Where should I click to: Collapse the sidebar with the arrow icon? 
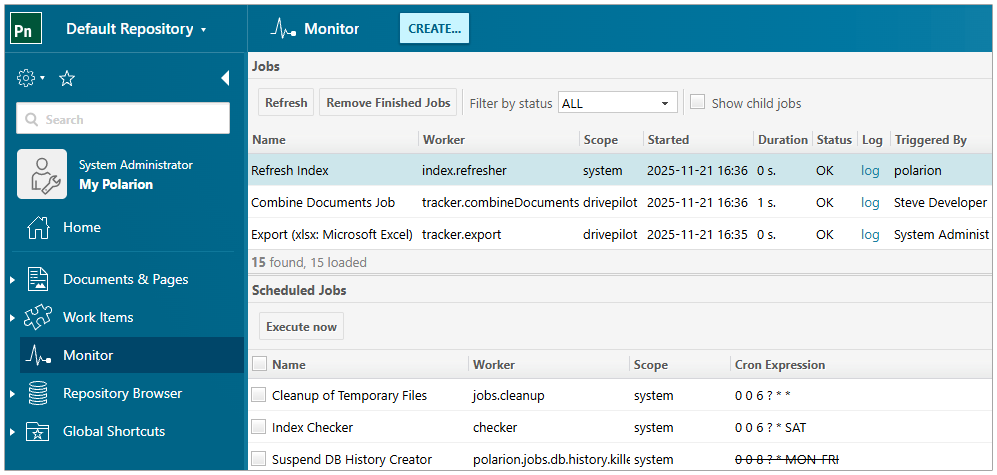[x=225, y=78]
